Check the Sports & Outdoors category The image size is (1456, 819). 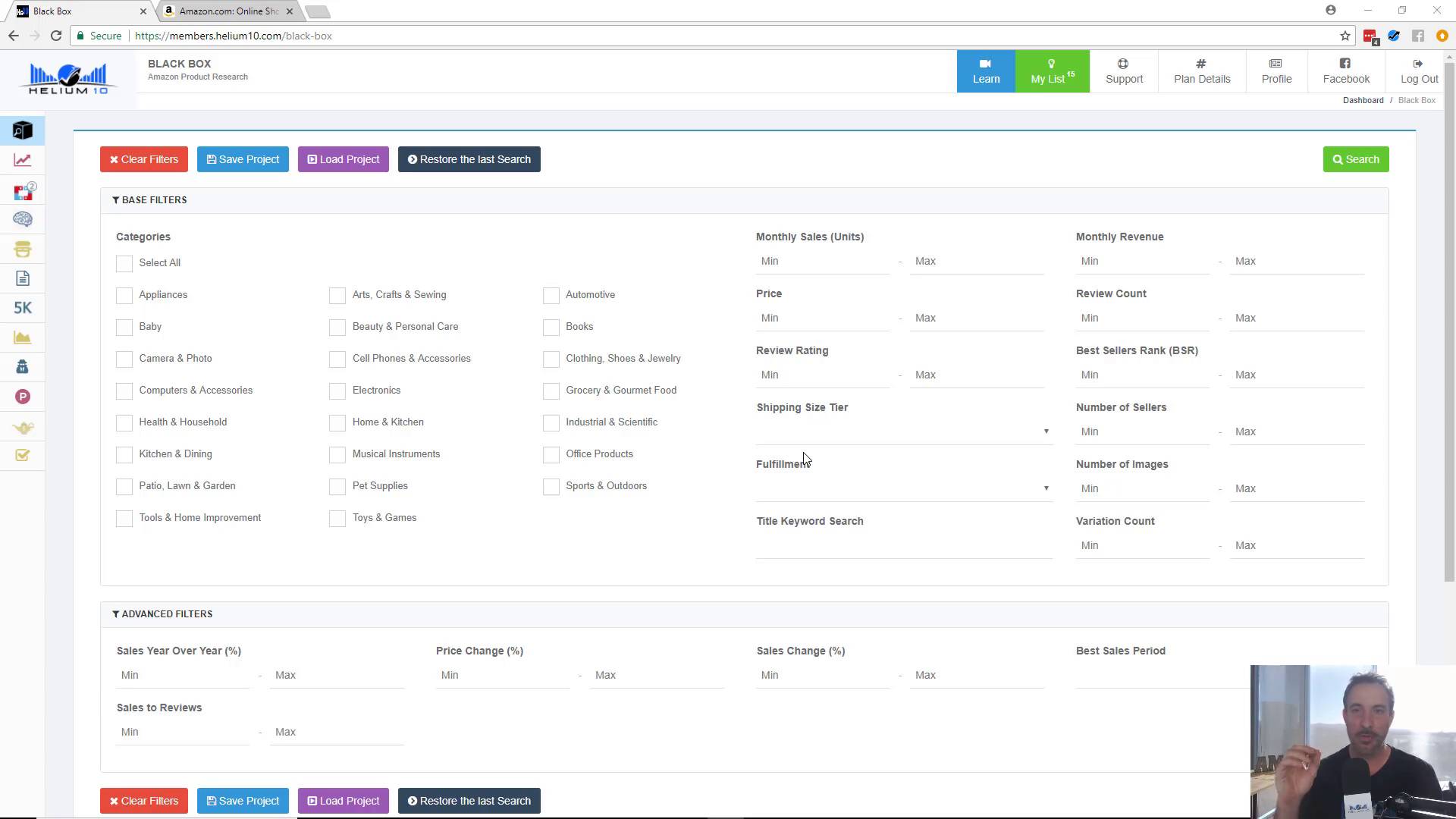pos(551,486)
